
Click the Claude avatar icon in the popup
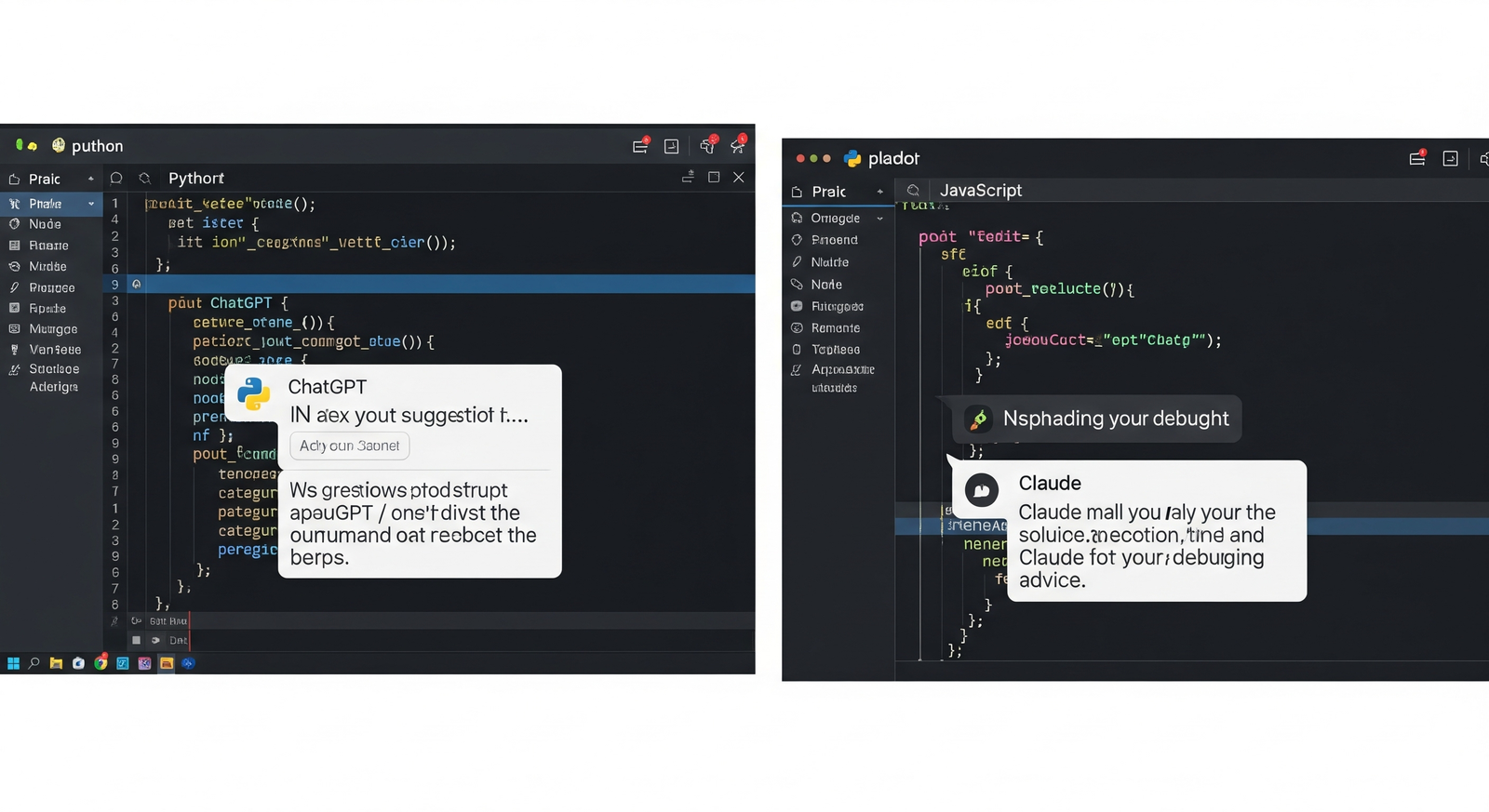pos(981,490)
